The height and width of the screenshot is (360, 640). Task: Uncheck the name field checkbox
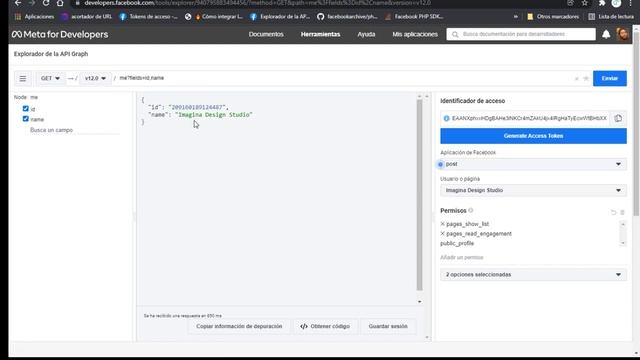click(26, 119)
